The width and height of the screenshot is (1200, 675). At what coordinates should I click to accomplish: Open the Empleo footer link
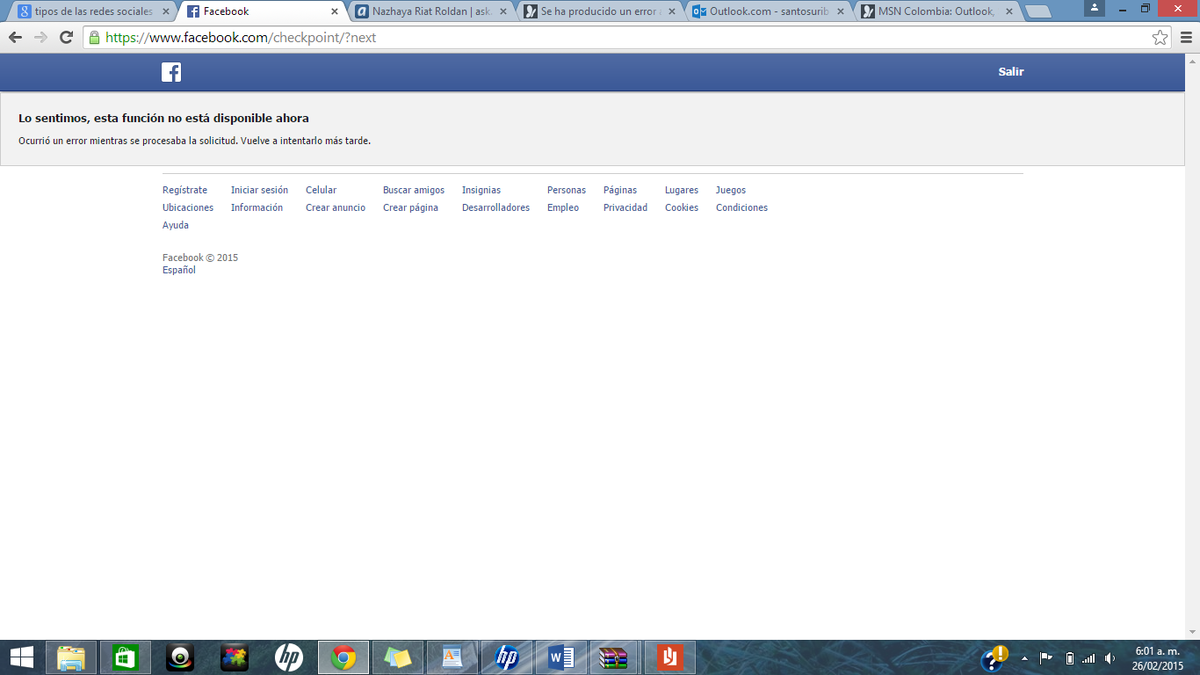[x=563, y=208]
